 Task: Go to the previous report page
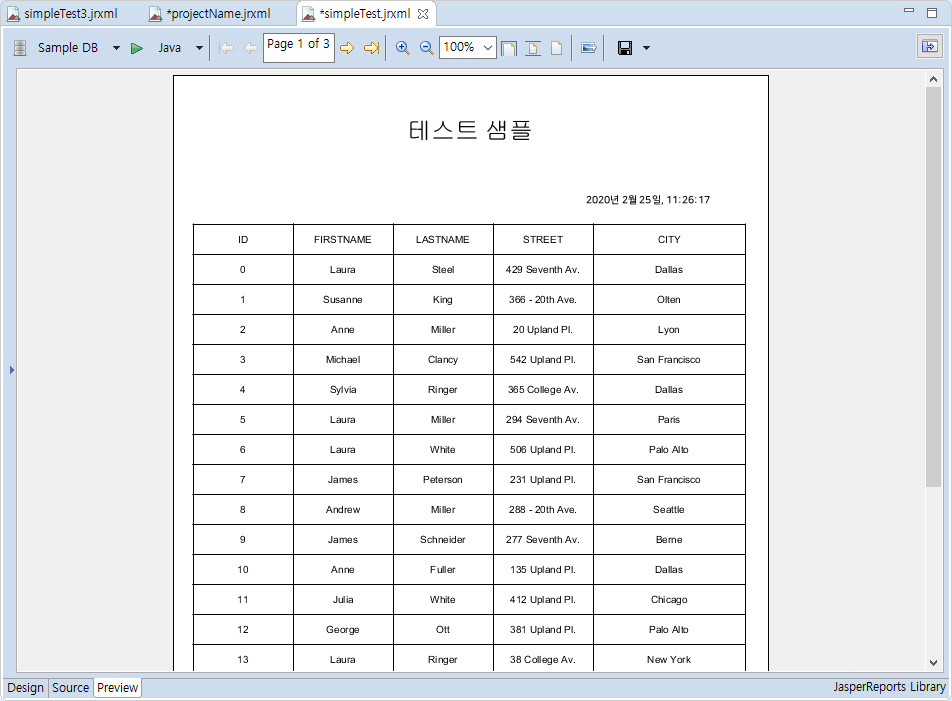250,48
